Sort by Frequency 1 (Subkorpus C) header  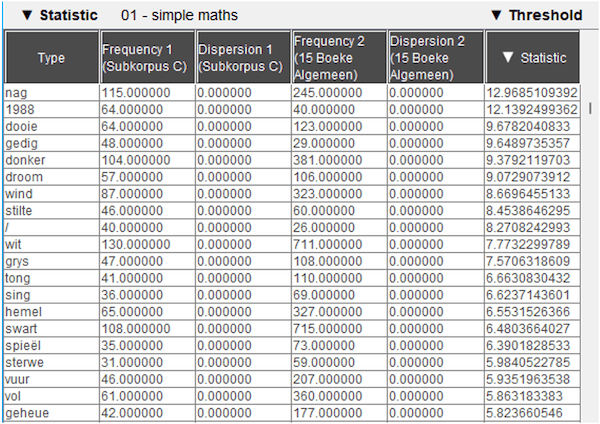(x=145, y=58)
